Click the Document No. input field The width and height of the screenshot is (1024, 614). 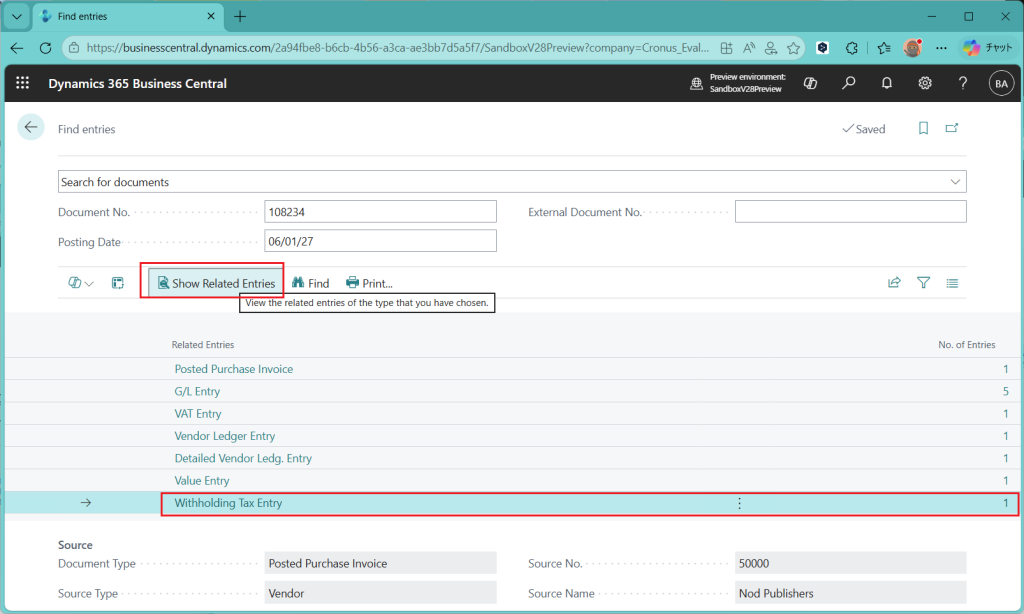coord(380,212)
